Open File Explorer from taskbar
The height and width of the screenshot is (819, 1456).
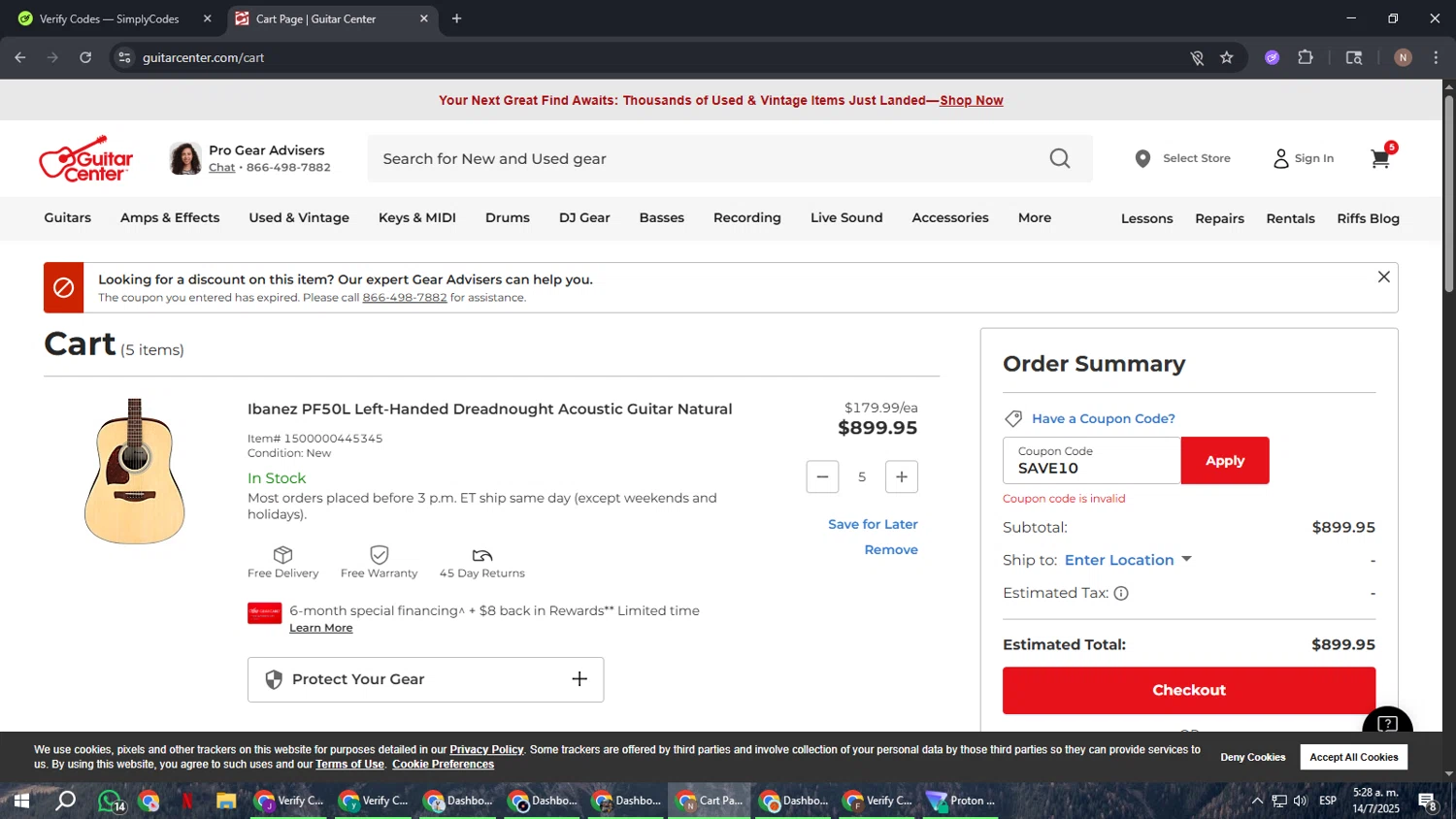point(226,801)
